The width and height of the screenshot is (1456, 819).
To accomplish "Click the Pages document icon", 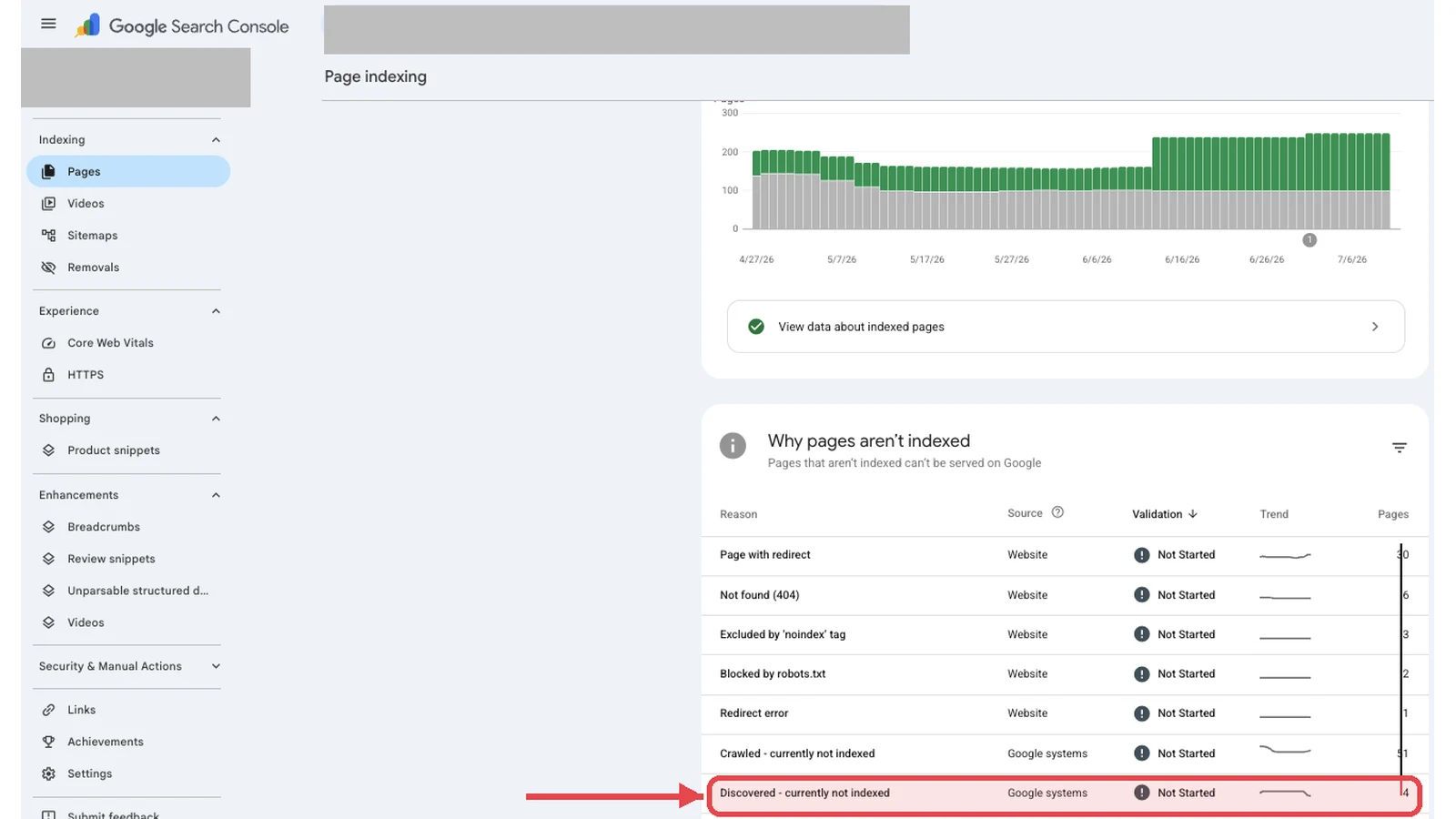I will (48, 171).
